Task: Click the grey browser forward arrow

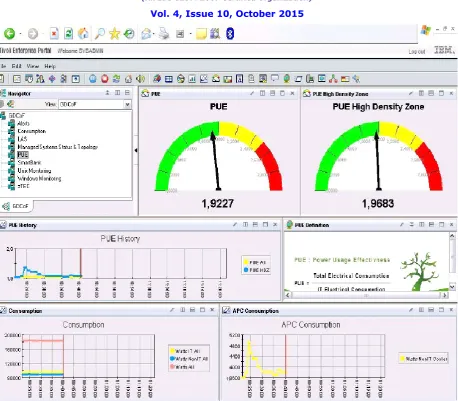Action: tap(33, 34)
